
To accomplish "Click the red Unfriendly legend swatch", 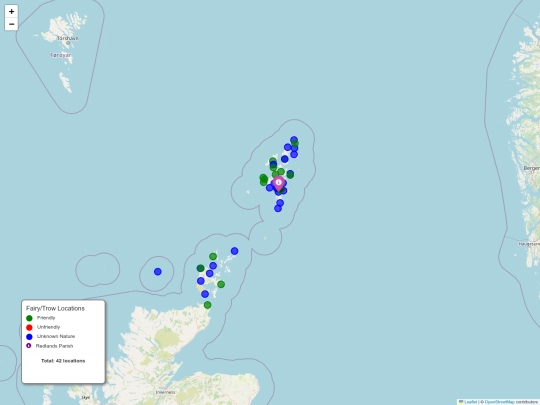I will tap(29, 328).
